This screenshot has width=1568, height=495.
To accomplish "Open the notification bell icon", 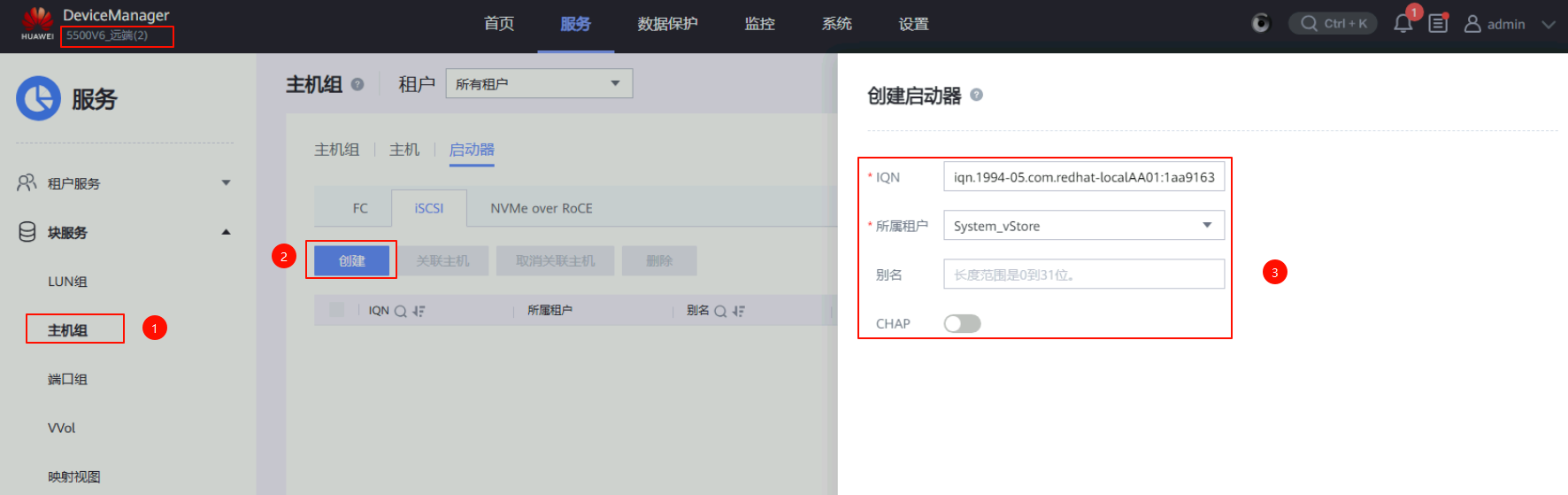I will 1403,24.
